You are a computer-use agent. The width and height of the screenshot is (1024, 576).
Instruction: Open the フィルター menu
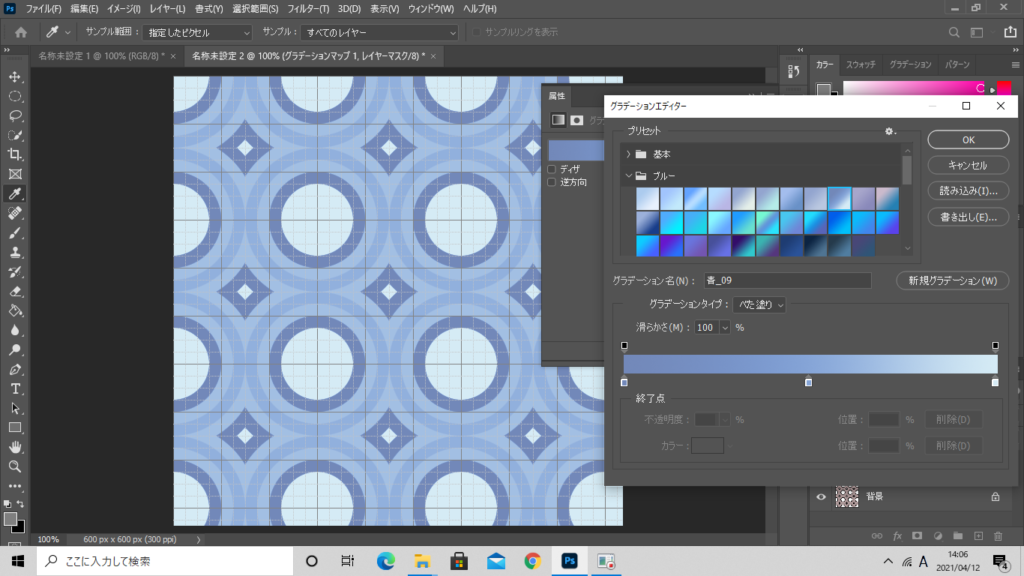point(308,9)
